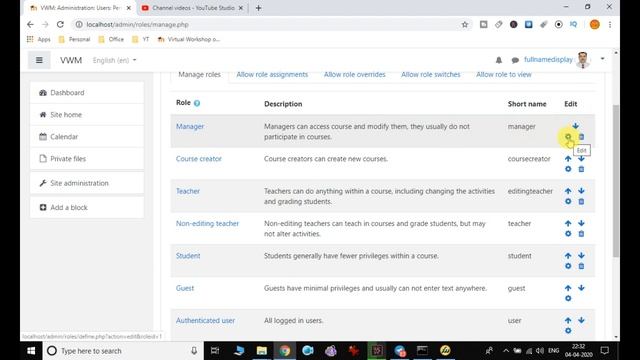
Task: Move Non-editing teacher role down
Action: pos(581,223)
